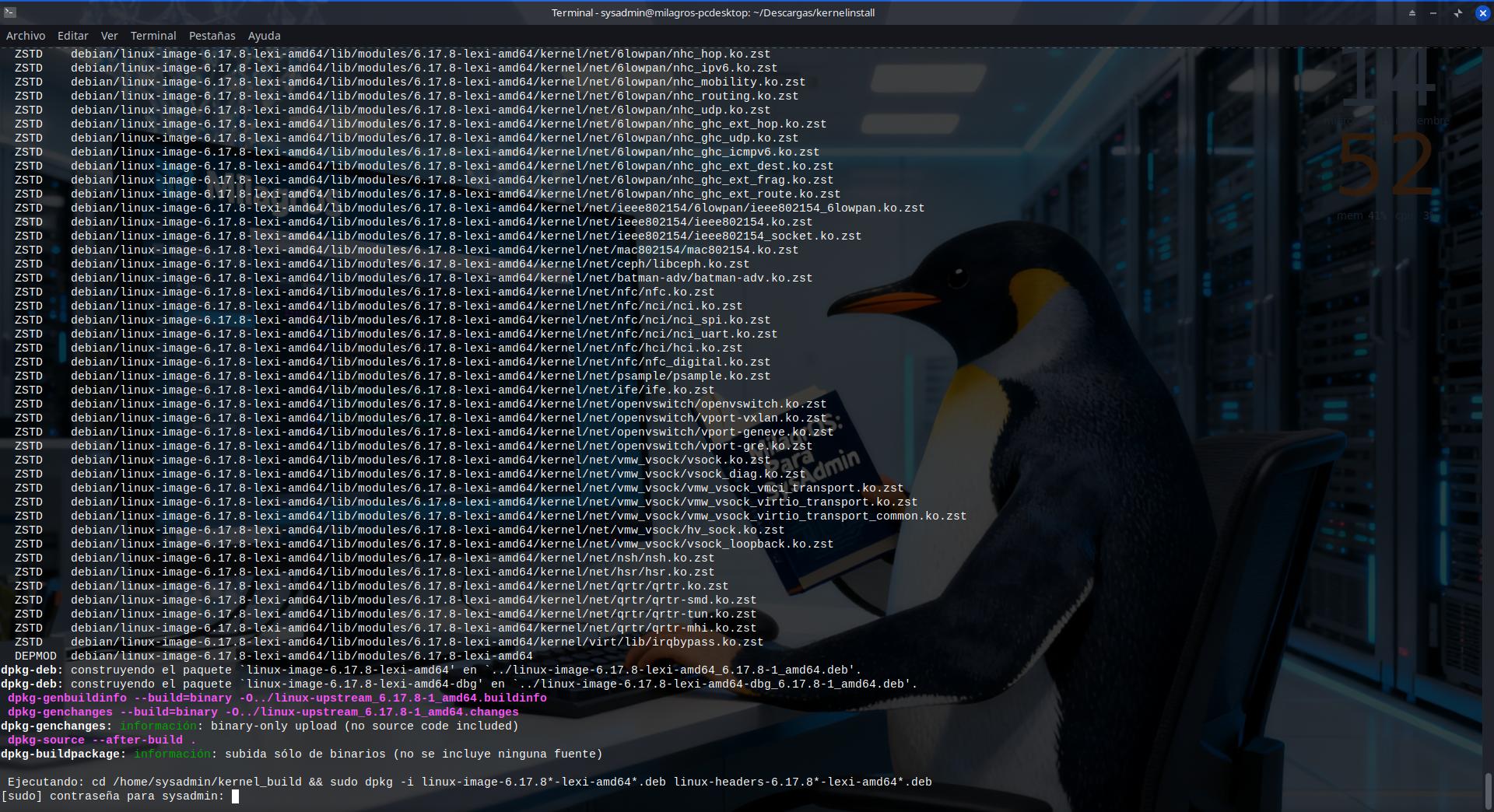
Task: Click the 'Ejecutando: cd /home/sysadmin/kernel_build' line
Action: [x=470, y=782]
